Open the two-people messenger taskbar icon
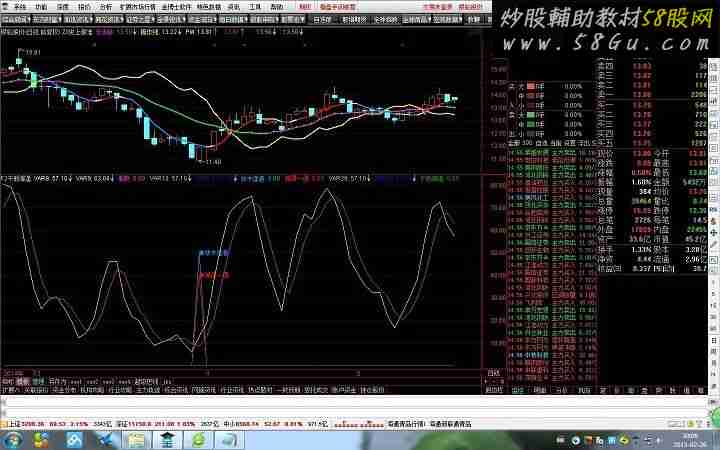Screen dimensions: 720x450 pyautogui.click(x=41, y=440)
